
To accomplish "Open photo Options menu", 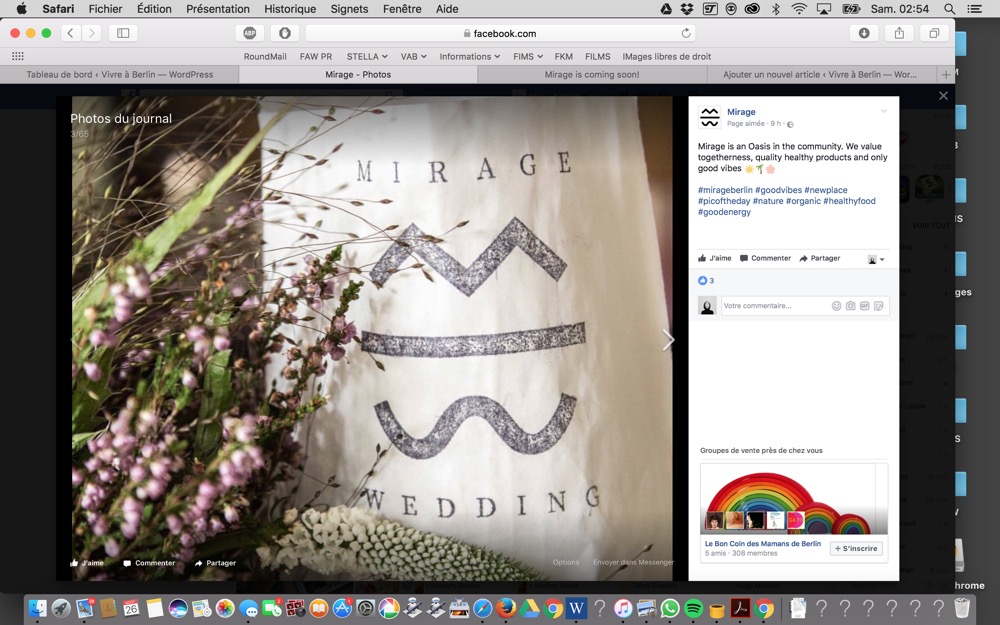I will 566,562.
